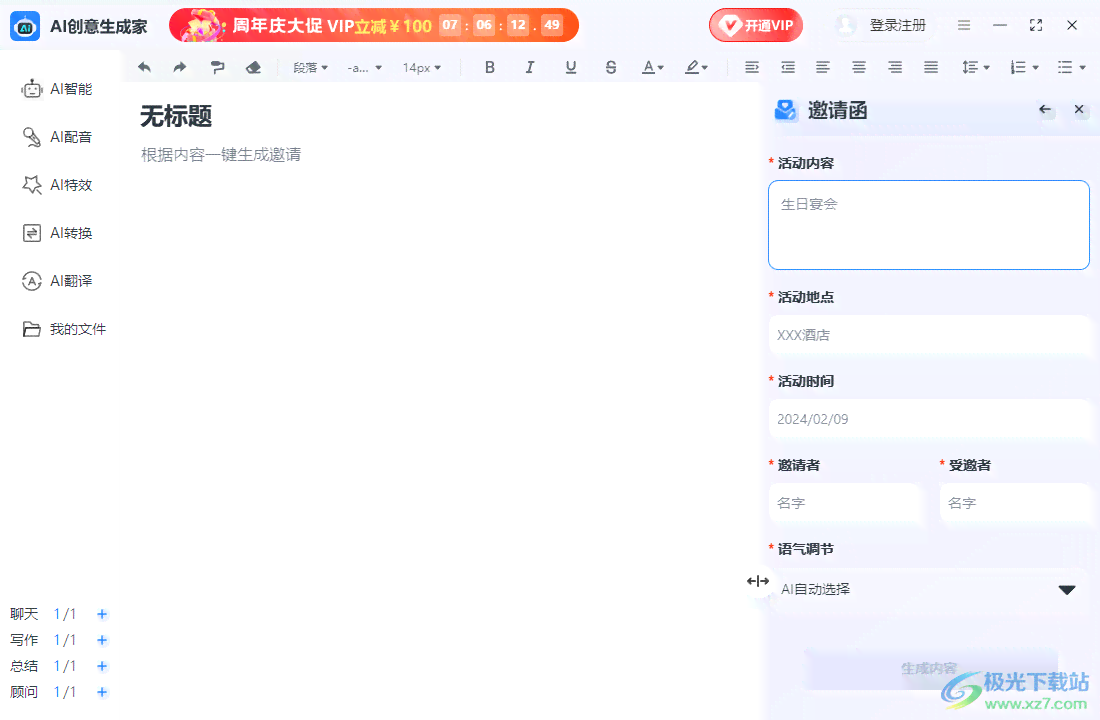Focus the 活动内容 text area

(x=929, y=225)
